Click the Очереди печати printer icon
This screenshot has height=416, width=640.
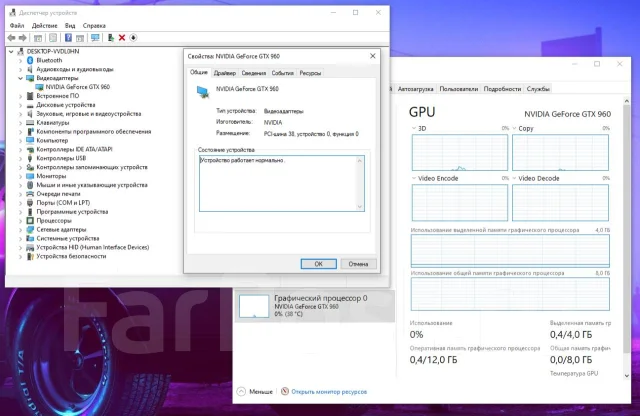click(x=30, y=194)
